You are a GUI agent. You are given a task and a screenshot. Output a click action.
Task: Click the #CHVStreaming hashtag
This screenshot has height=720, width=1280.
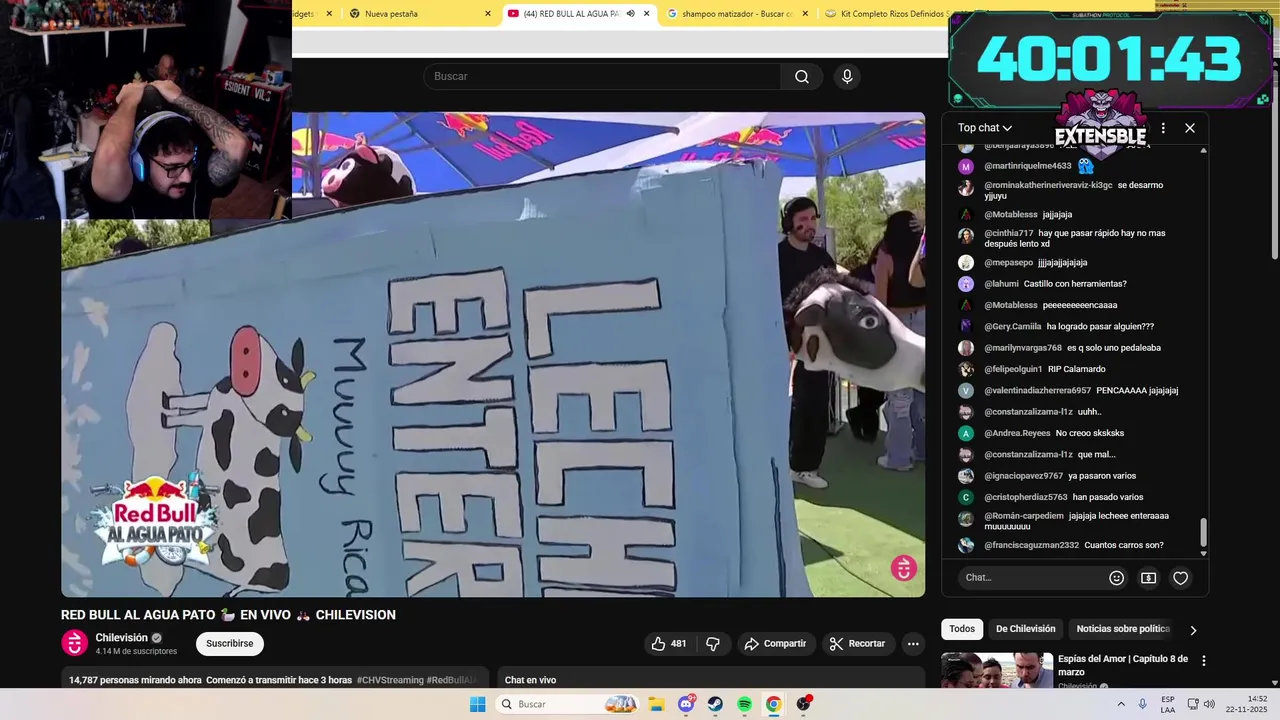[390, 680]
